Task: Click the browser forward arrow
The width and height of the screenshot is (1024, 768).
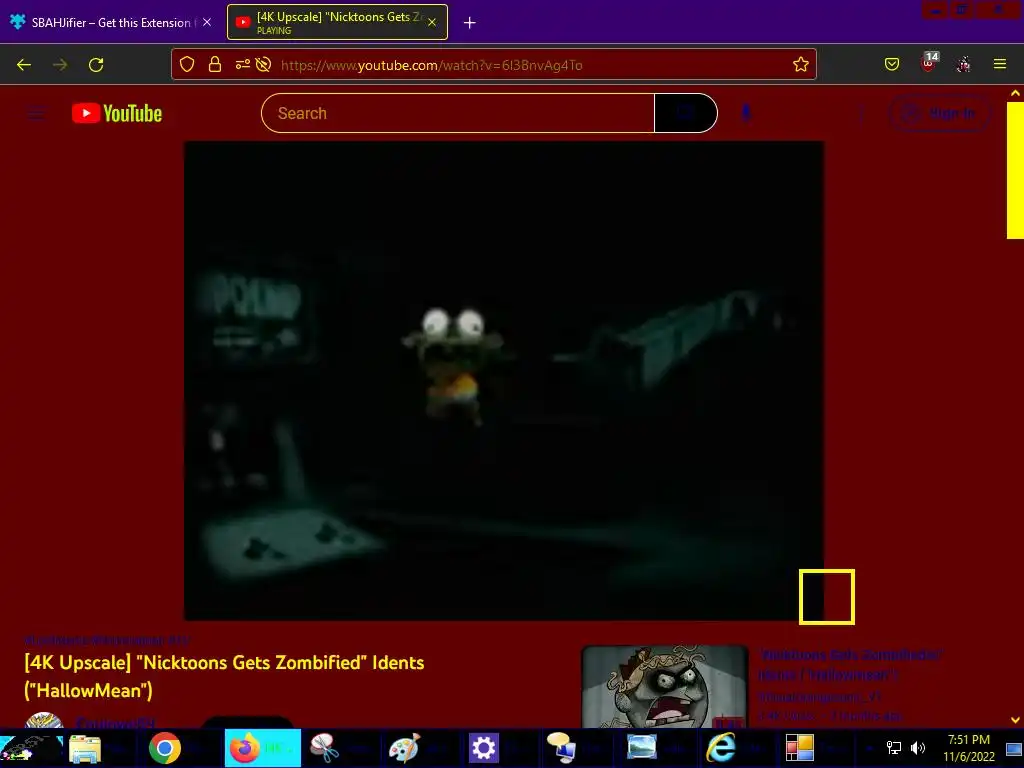Action: pyautogui.click(x=60, y=65)
